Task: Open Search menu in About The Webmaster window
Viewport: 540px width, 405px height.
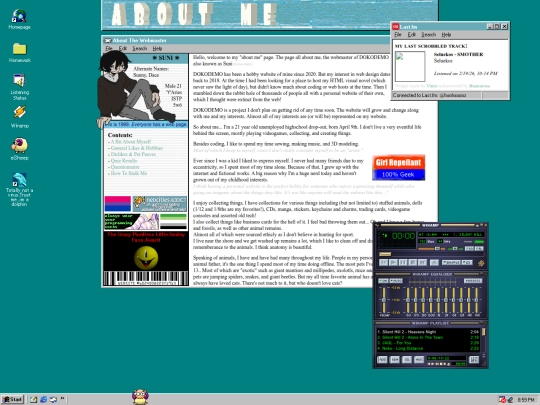Action: 139,49
